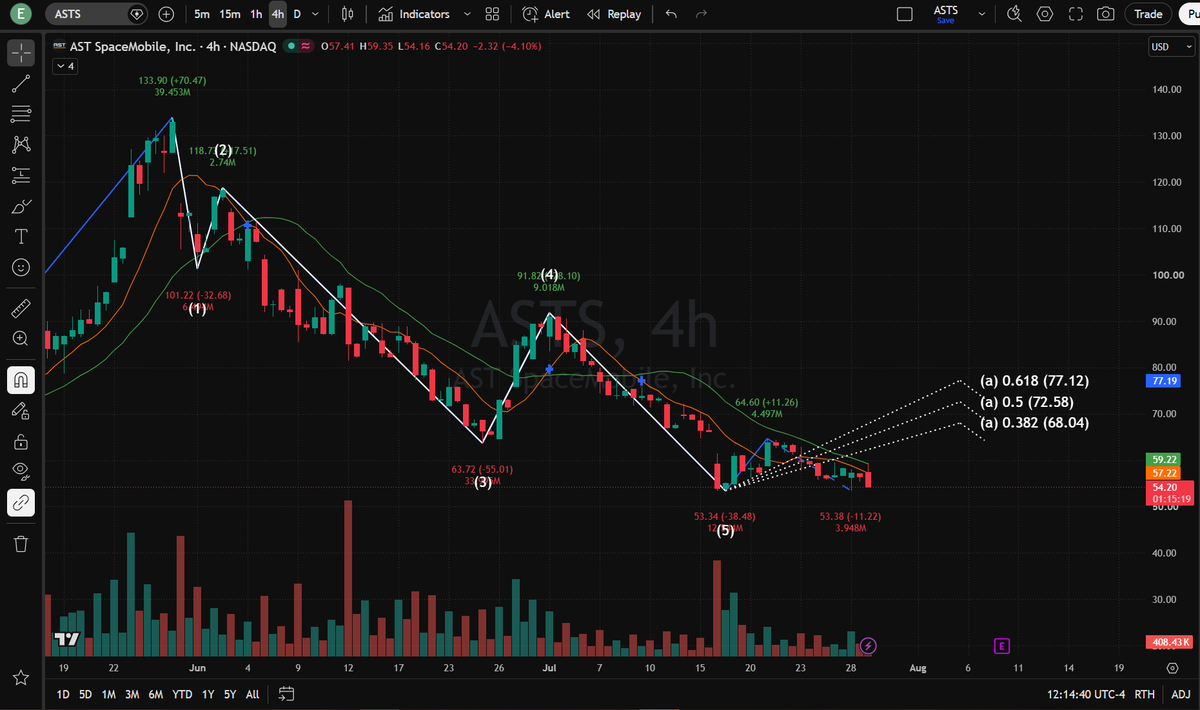1200x710 pixels.
Task: Select the 1Y date range
Action: (207, 694)
